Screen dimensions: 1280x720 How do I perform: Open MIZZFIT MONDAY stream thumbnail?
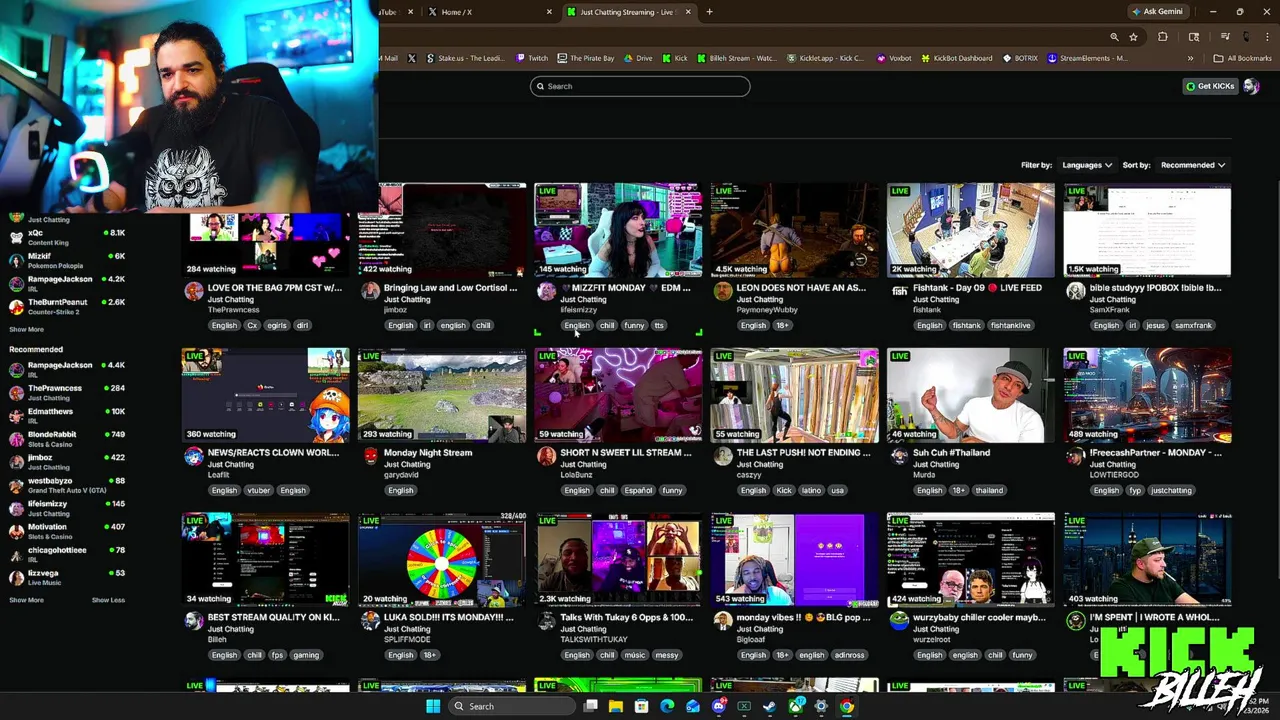coord(618,230)
